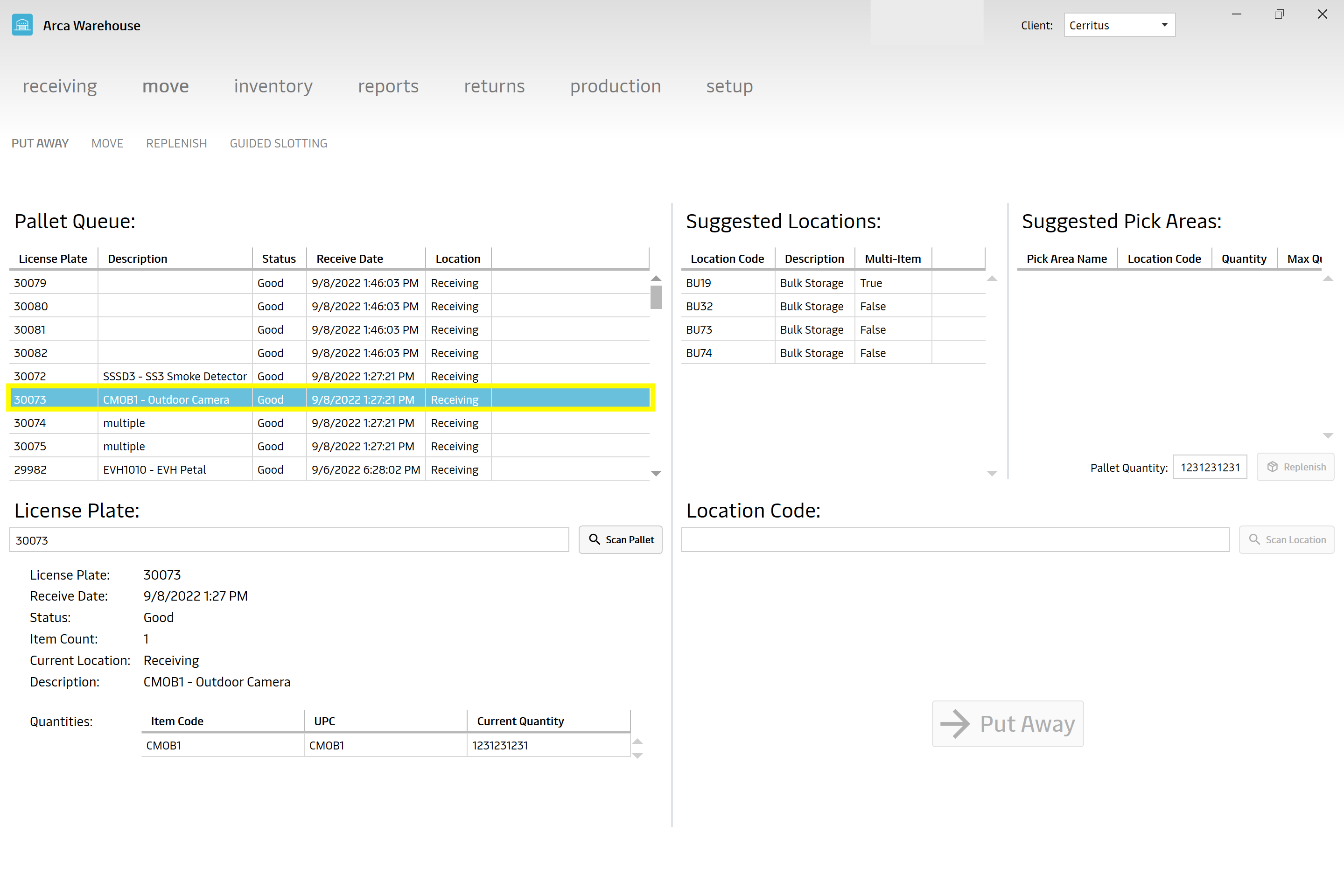Screen dimensions: 1344x896
Task: Open the receiving menu
Action: (60, 86)
